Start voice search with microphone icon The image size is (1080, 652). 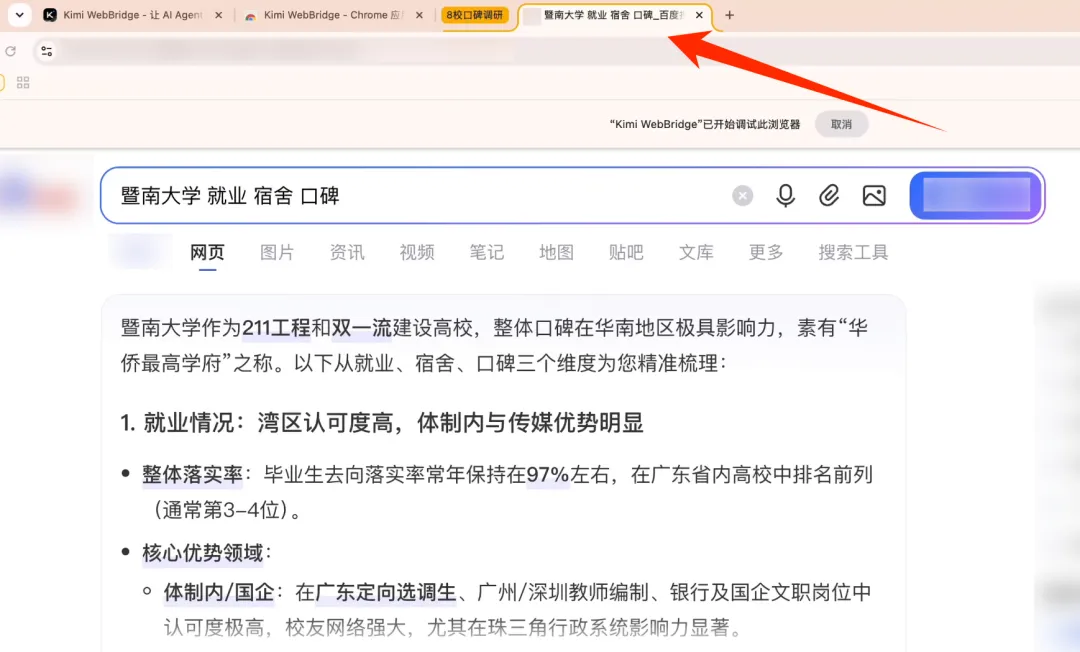pos(786,196)
